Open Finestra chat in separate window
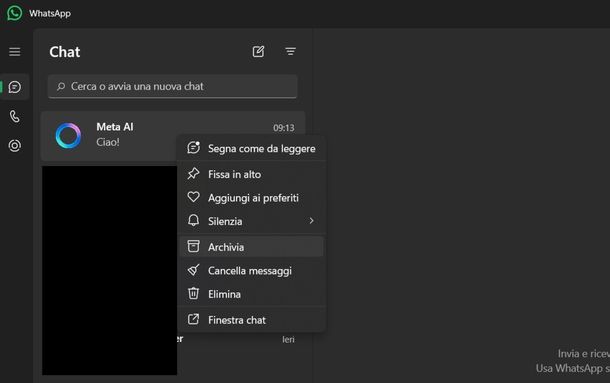Image resolution: width=610 pixels, height=383 pixels. pos(252,320)
